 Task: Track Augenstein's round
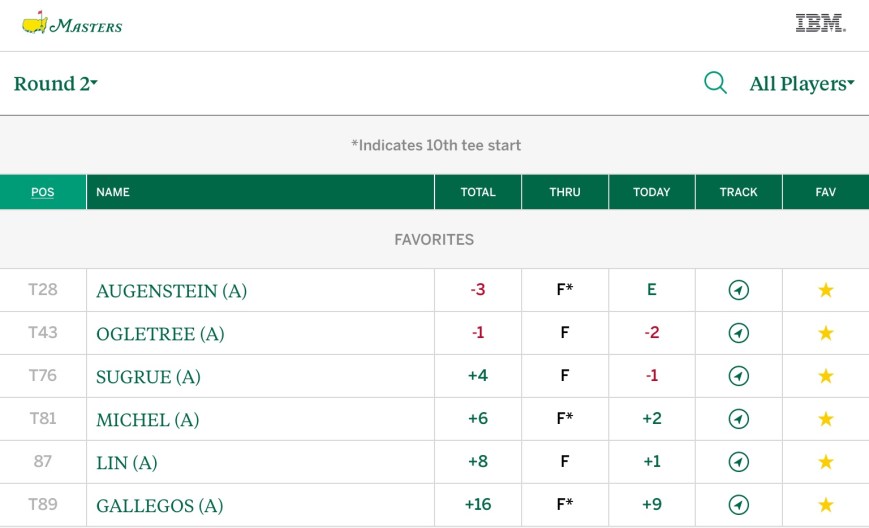(x=738, y=291)
